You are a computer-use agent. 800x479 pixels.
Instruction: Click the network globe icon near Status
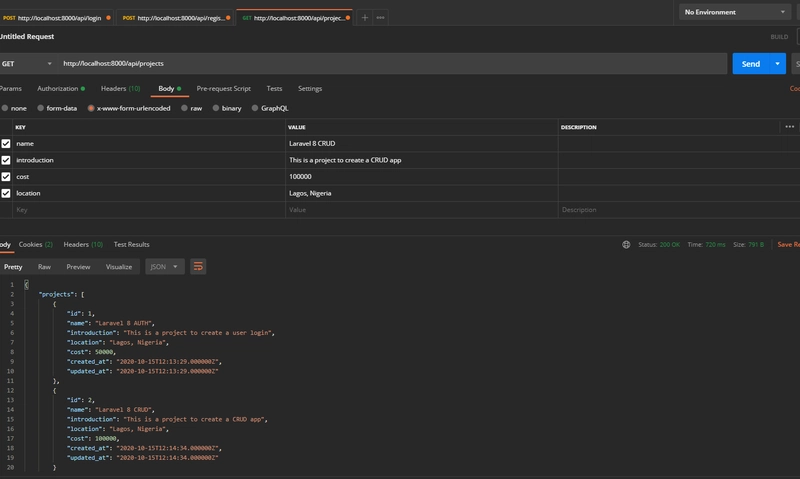tap(626, 245)
